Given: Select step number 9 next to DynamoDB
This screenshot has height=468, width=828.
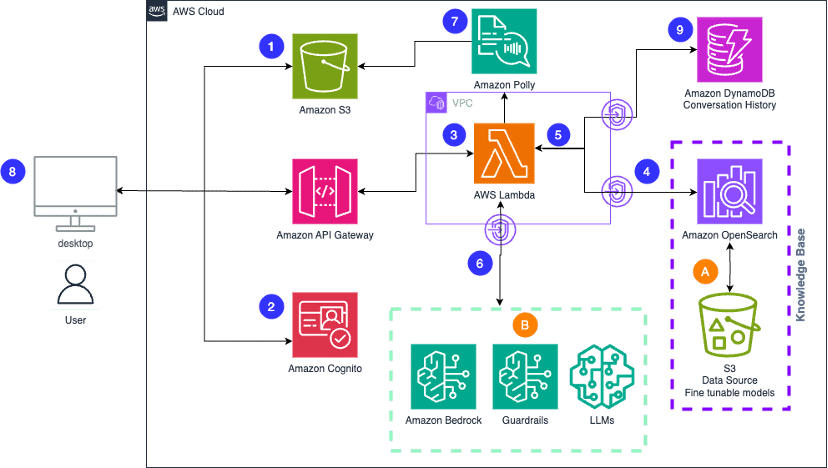Looking at the screenshot, I should [x=680, y=30].
